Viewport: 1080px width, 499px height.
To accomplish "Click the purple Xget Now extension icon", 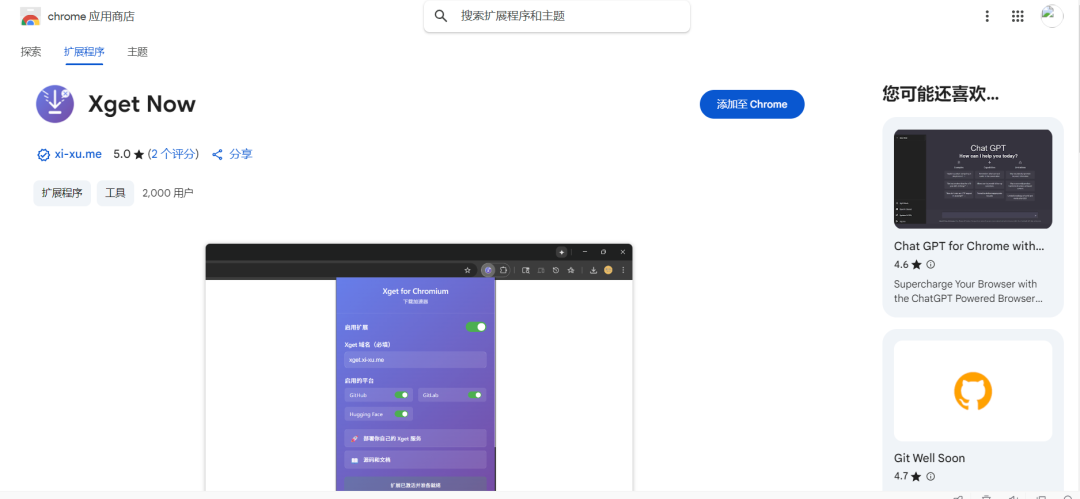I will click(x=54, y=104).
